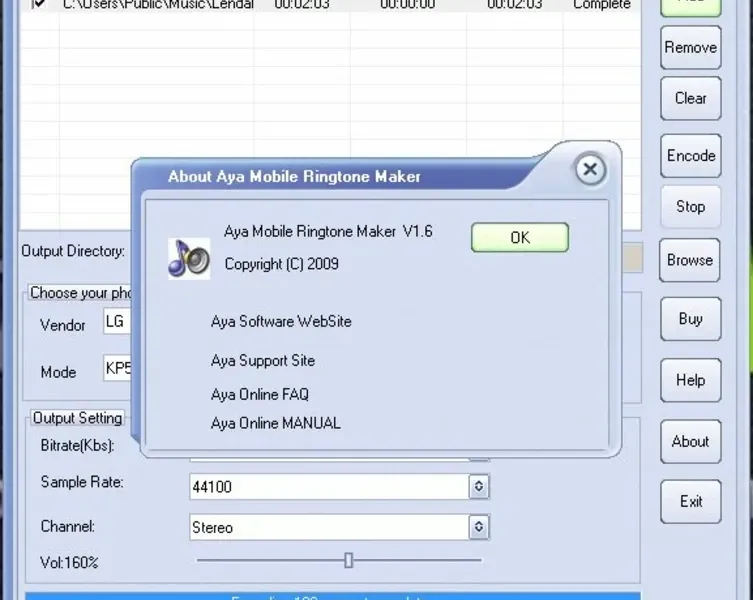Click the music note speaker app icon

[189, 258]
